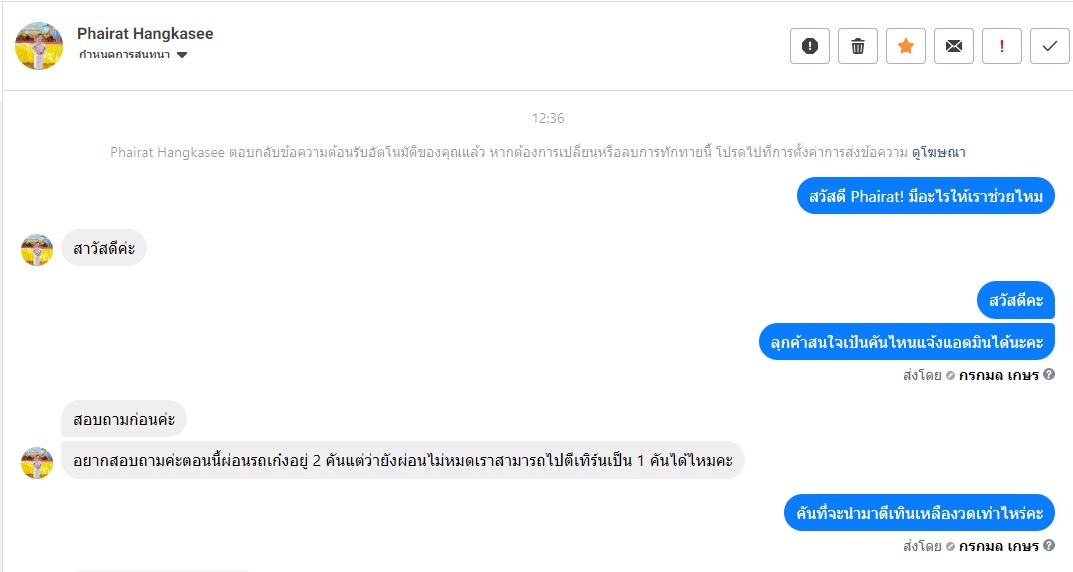
Task: Select the ลูกค้าสนใจเป็นคันไหน reply bubble
Action: (x=907, y=342)
